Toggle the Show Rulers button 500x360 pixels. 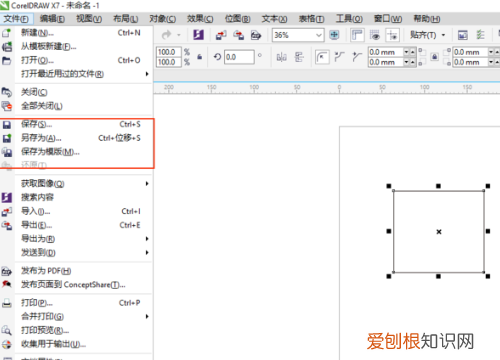click(x=357, y=35)
